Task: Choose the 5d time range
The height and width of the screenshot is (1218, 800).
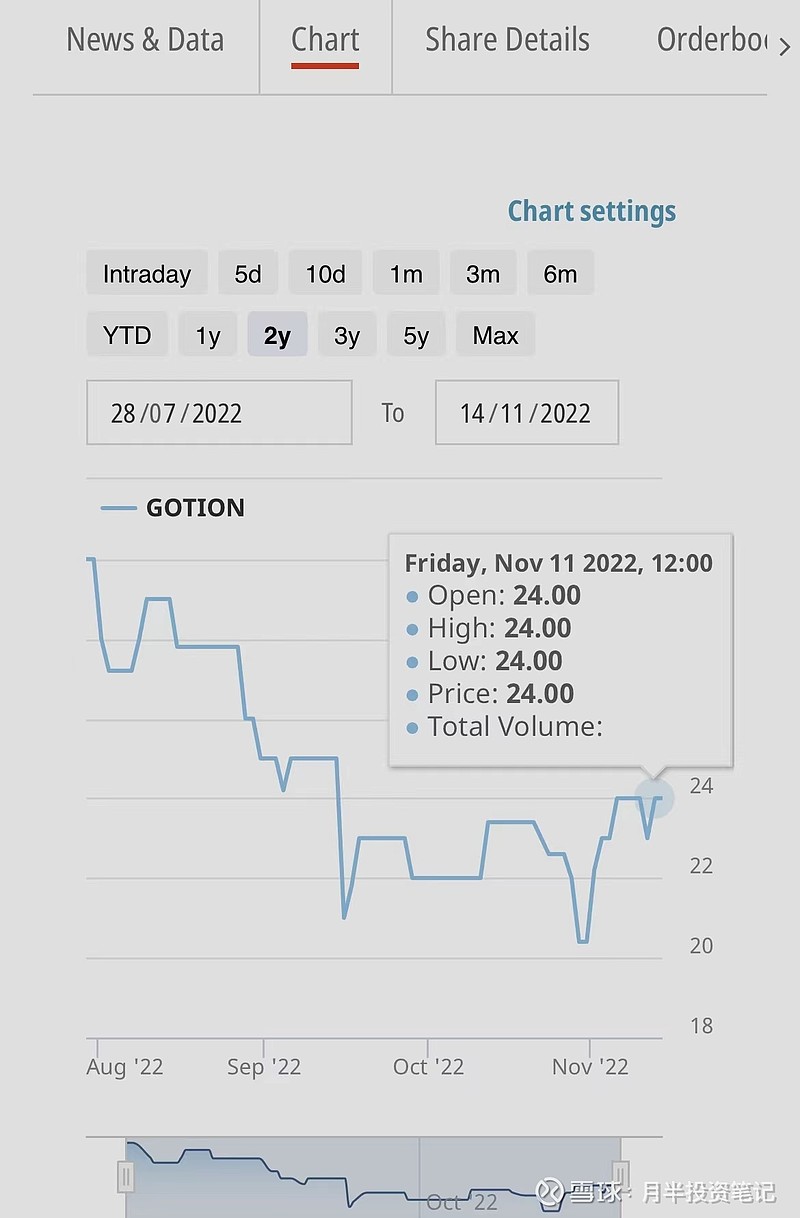Action: pos(248,274)
